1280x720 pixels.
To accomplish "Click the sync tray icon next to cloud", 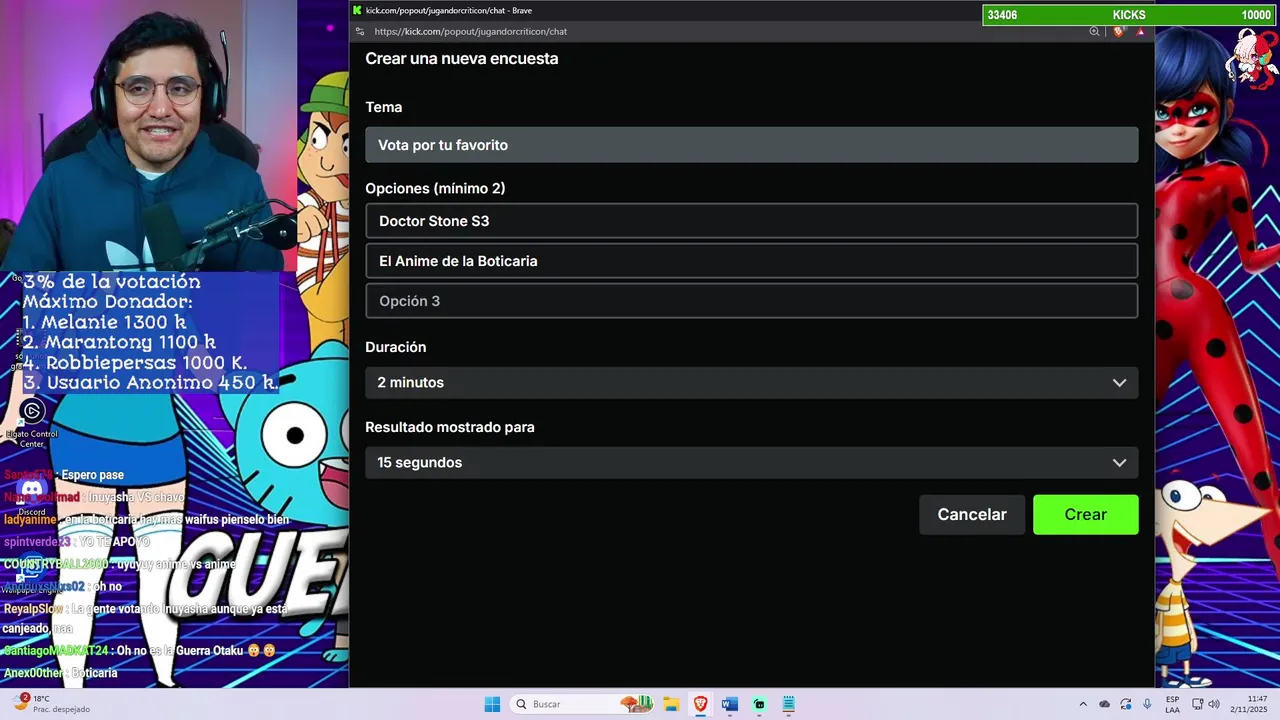I will pyautogui.click(x=1126, y=704).
